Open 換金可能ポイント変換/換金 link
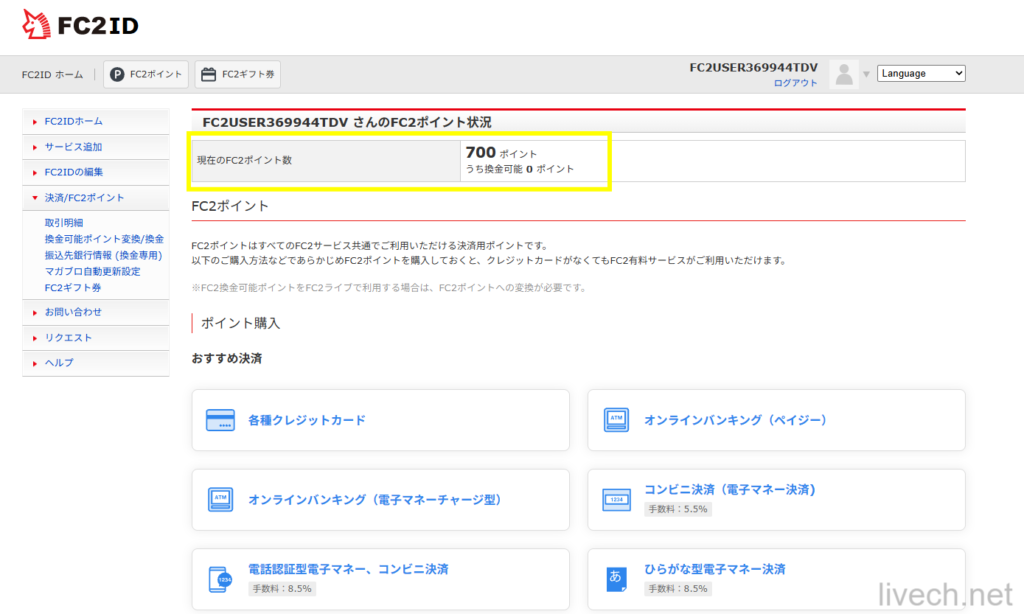Viewport: 1024px width, 614px height. [x=104, y=239]
